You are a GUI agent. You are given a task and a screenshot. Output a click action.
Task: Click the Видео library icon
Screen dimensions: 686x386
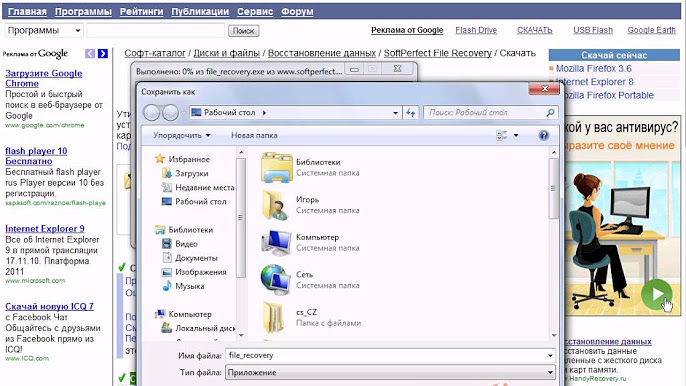[x=166, y=244]
